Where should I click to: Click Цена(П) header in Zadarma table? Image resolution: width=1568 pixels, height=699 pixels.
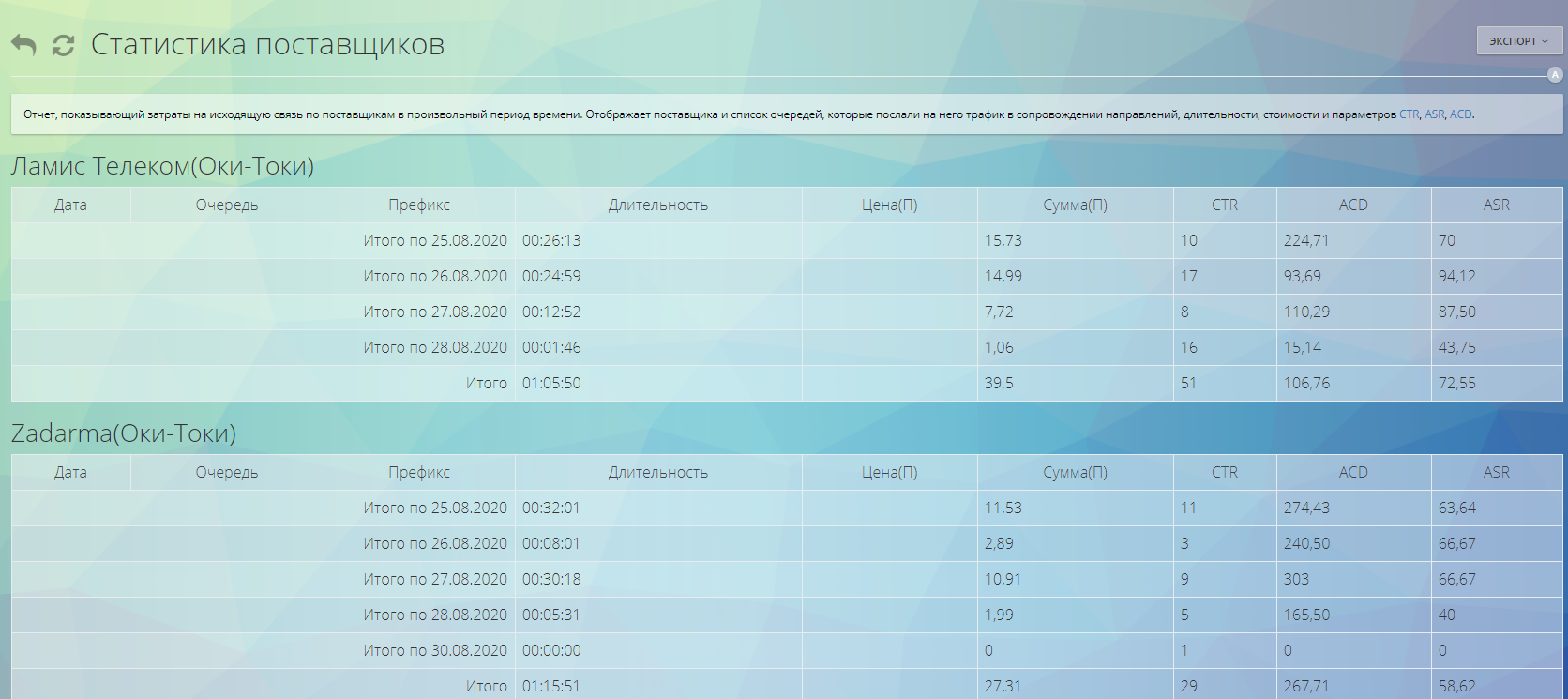(889, 472)
